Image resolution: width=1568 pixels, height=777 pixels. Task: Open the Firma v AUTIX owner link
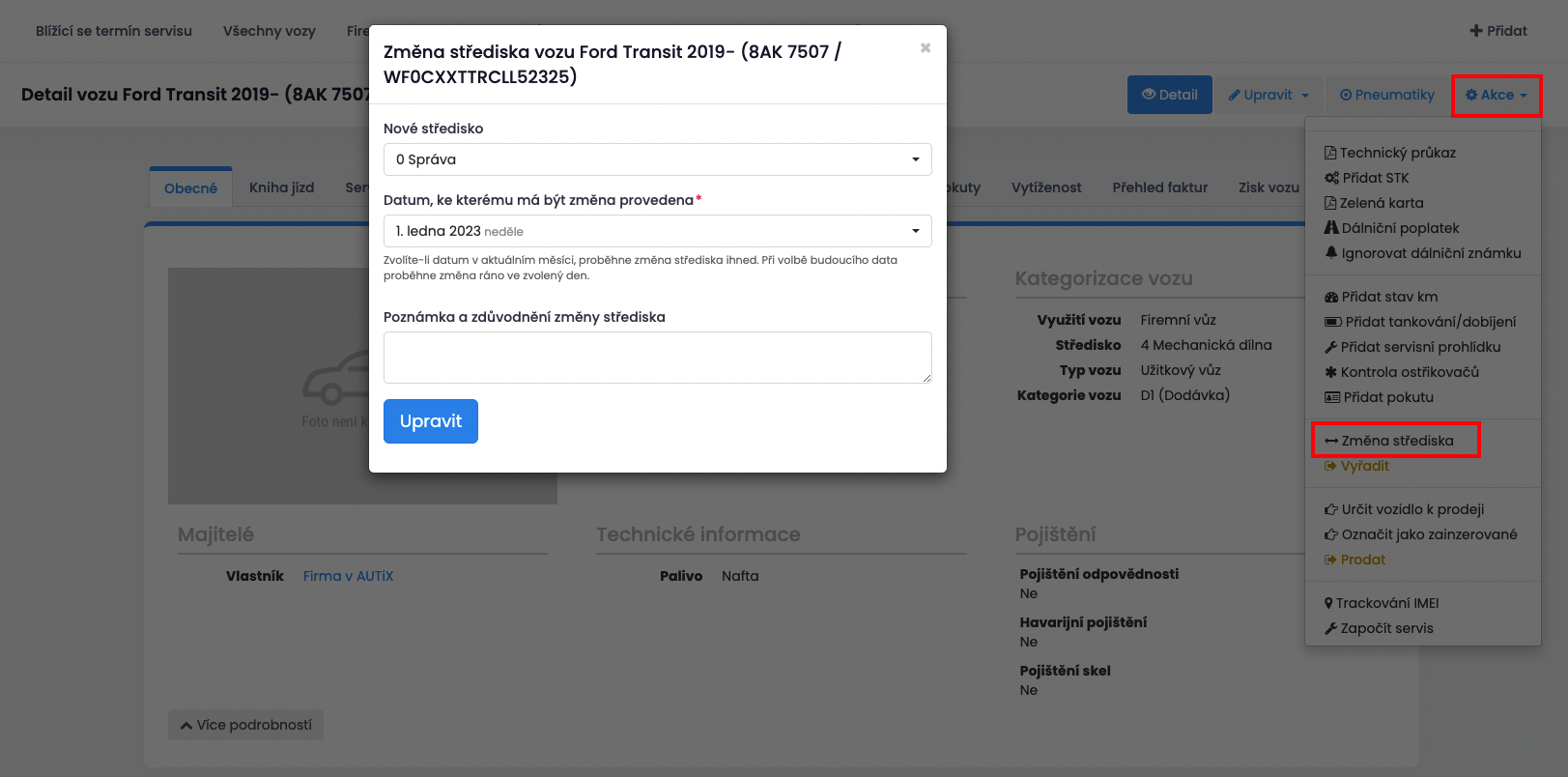348,576
